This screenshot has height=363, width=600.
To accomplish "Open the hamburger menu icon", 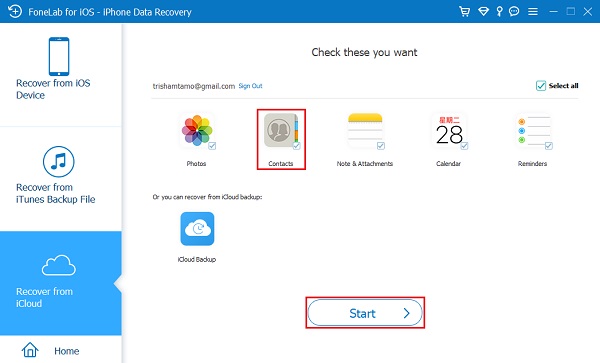I will click(533, 12).
